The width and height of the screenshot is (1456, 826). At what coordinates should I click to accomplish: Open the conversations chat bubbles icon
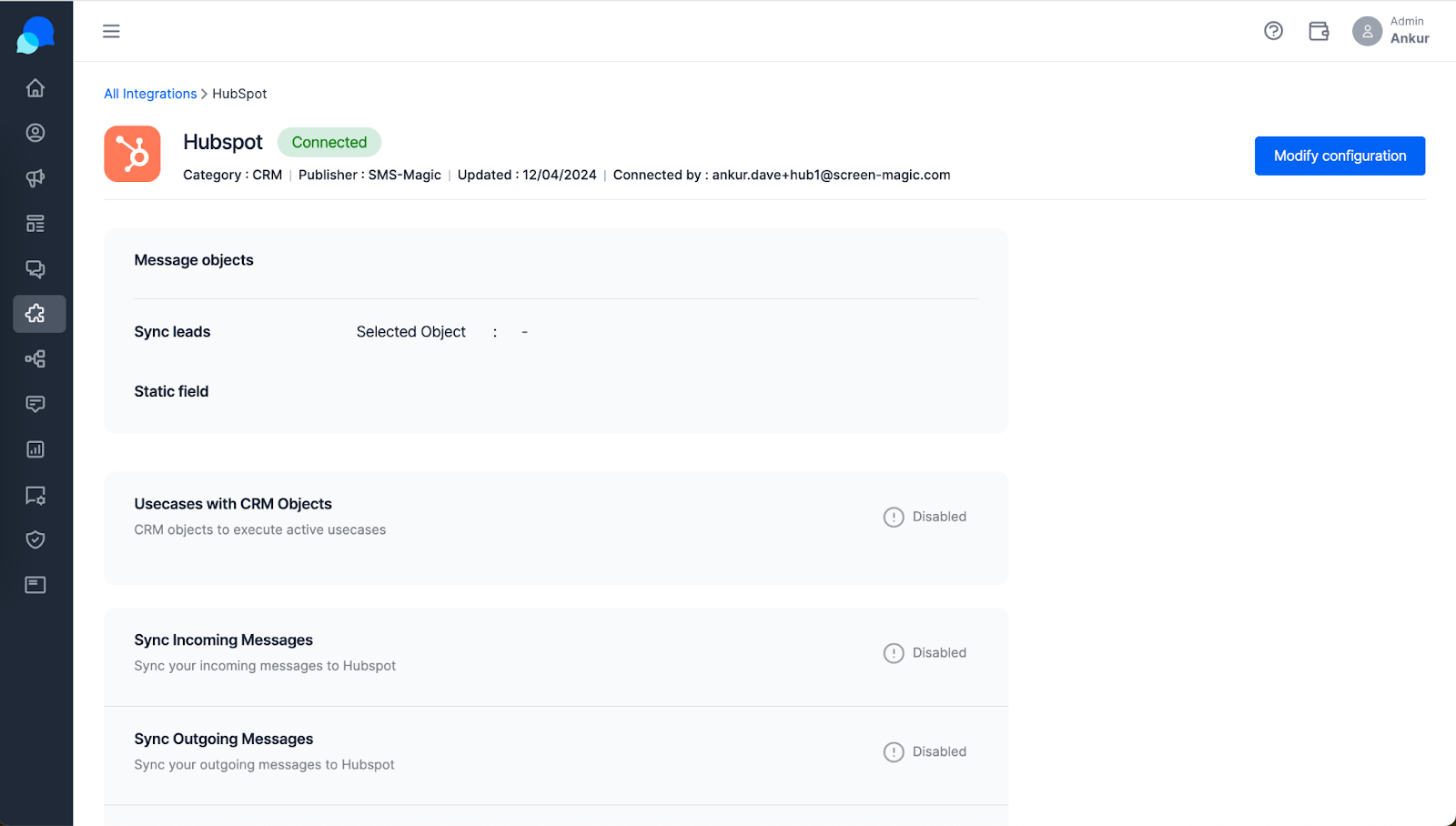(35, 269)
